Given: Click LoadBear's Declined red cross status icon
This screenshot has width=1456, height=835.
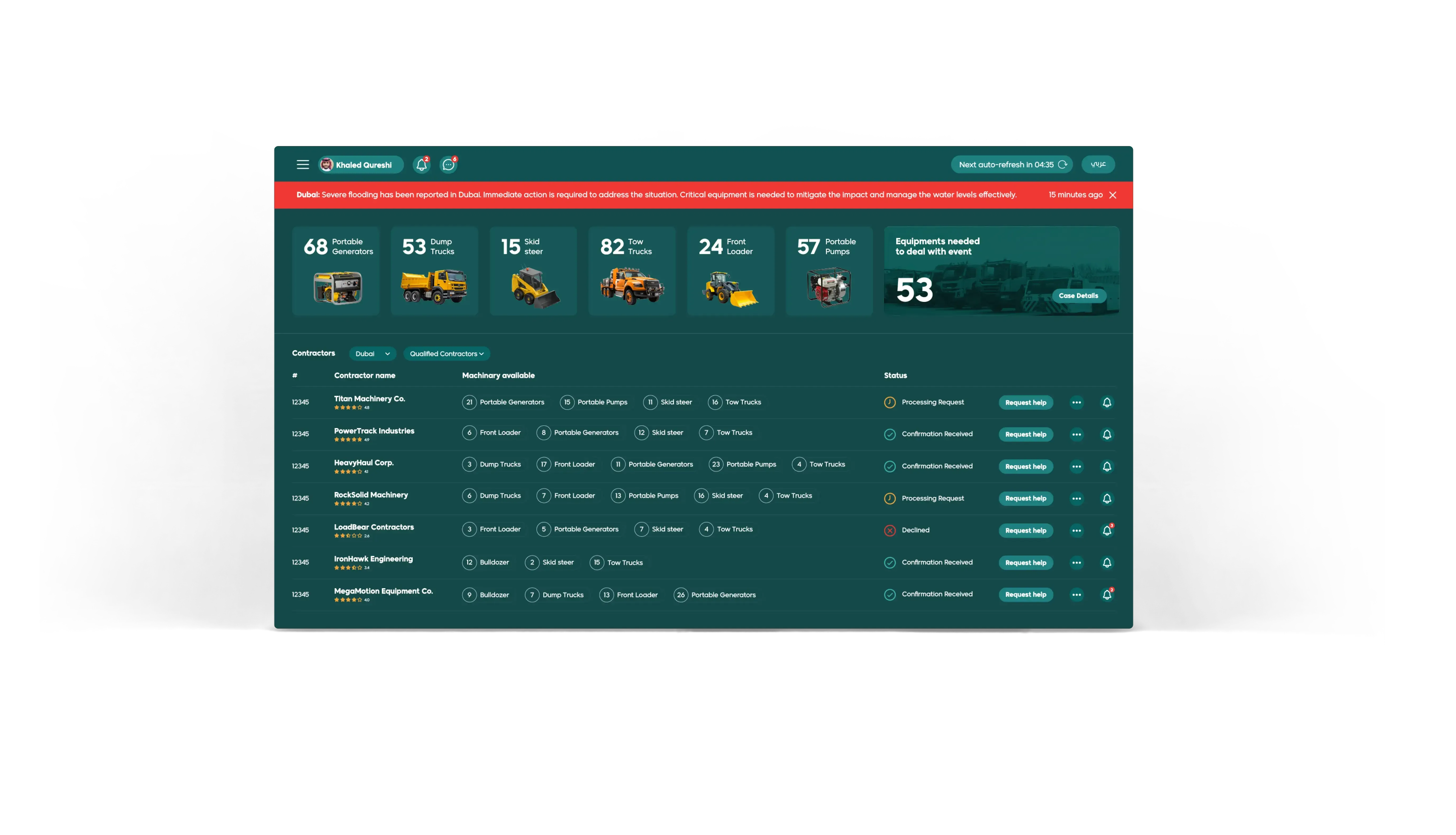Looking at the screenshot, I should 890,530.
